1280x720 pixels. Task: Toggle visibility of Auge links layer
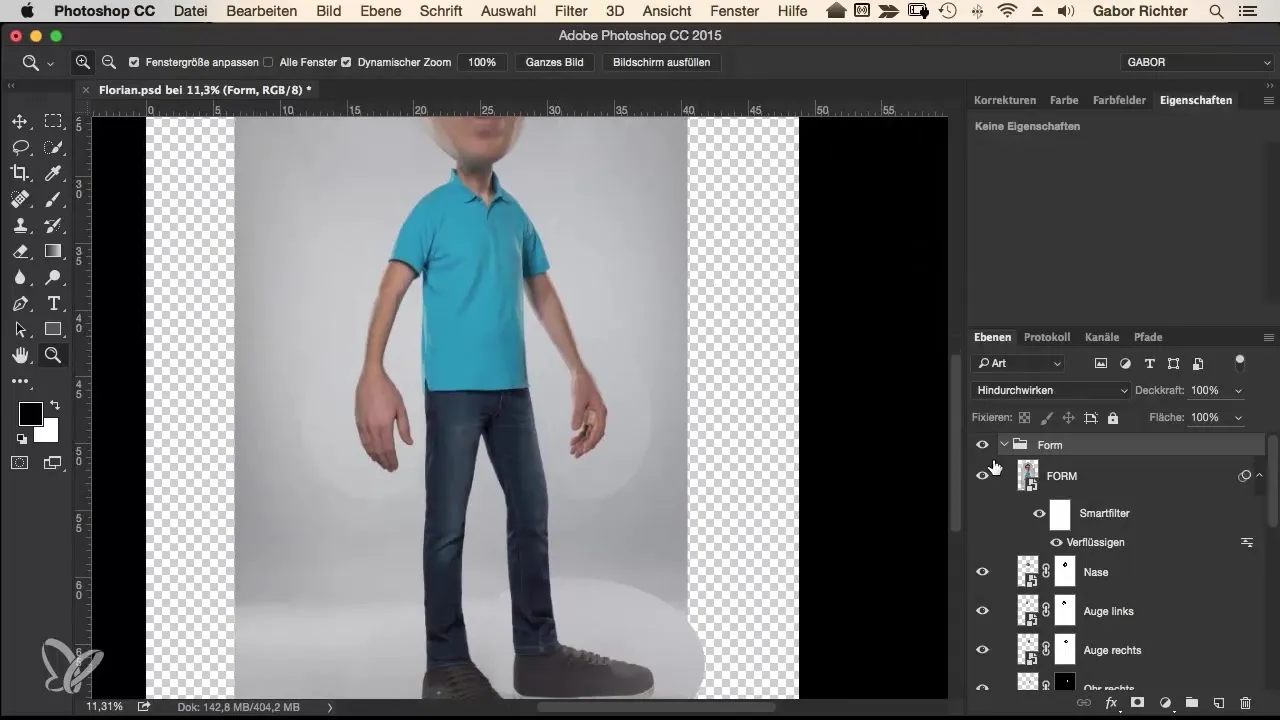coord(982,611)
